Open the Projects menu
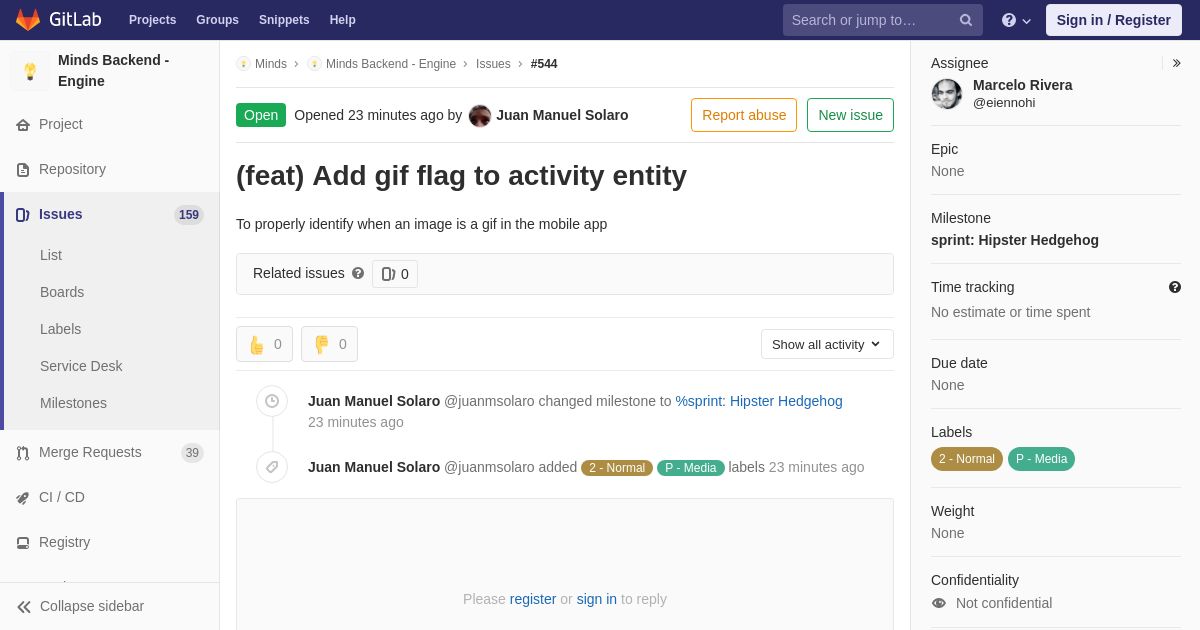 [x=153, y=20]
